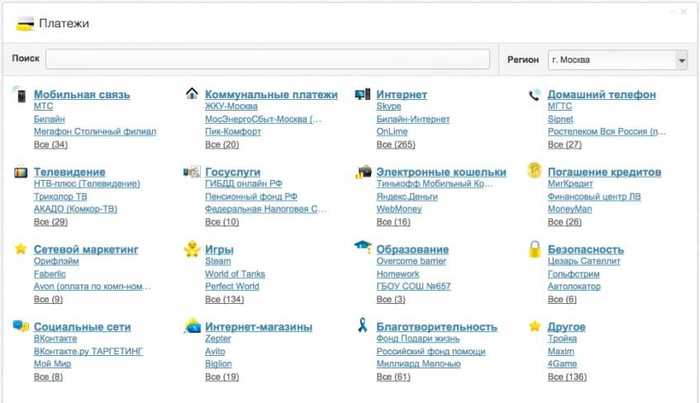This screenshot has width=700, height=403.
Task: Click the Платежи card logo icon
Action: click(x=25, y=24)
